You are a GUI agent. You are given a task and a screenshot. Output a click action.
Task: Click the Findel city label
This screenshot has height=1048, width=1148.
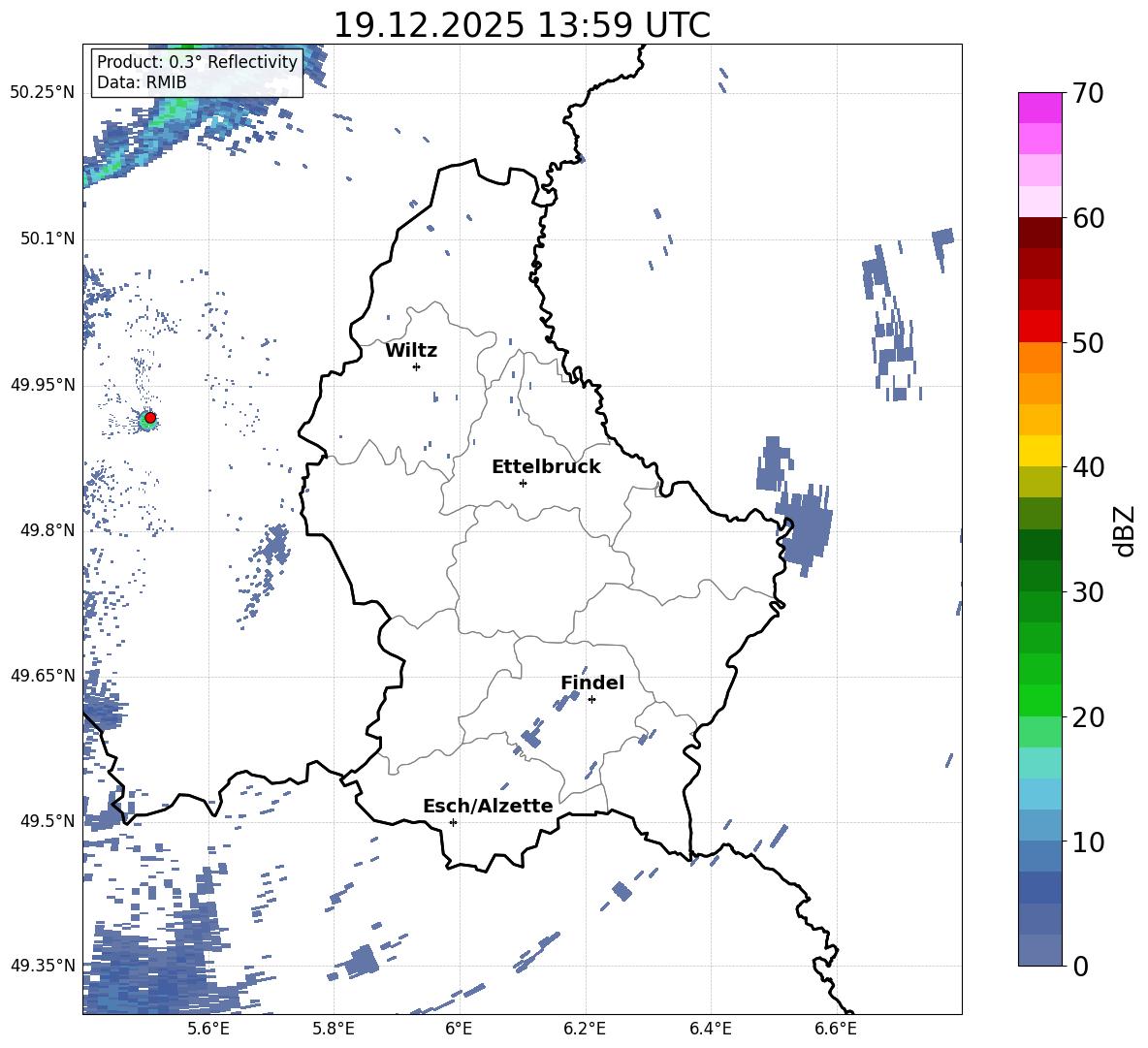[592, 683]
